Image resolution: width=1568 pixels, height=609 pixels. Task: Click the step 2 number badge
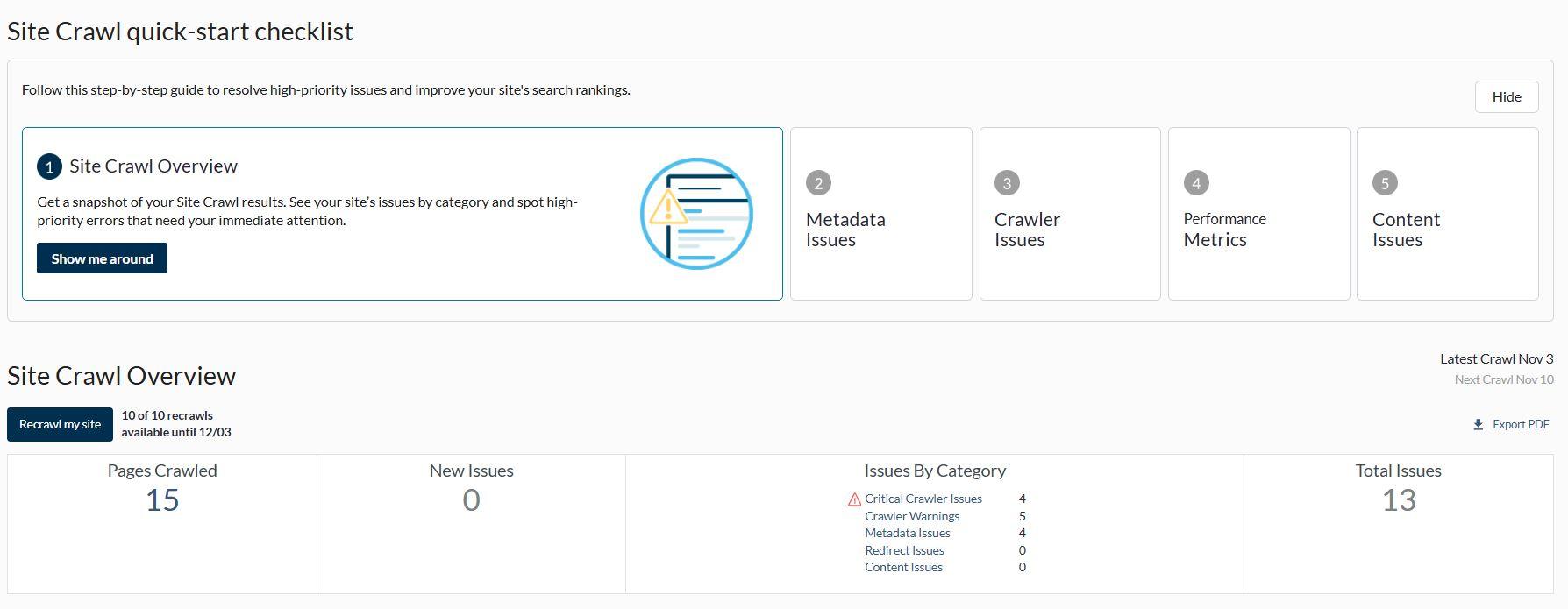pyautogui.click(x=818, y=183)
